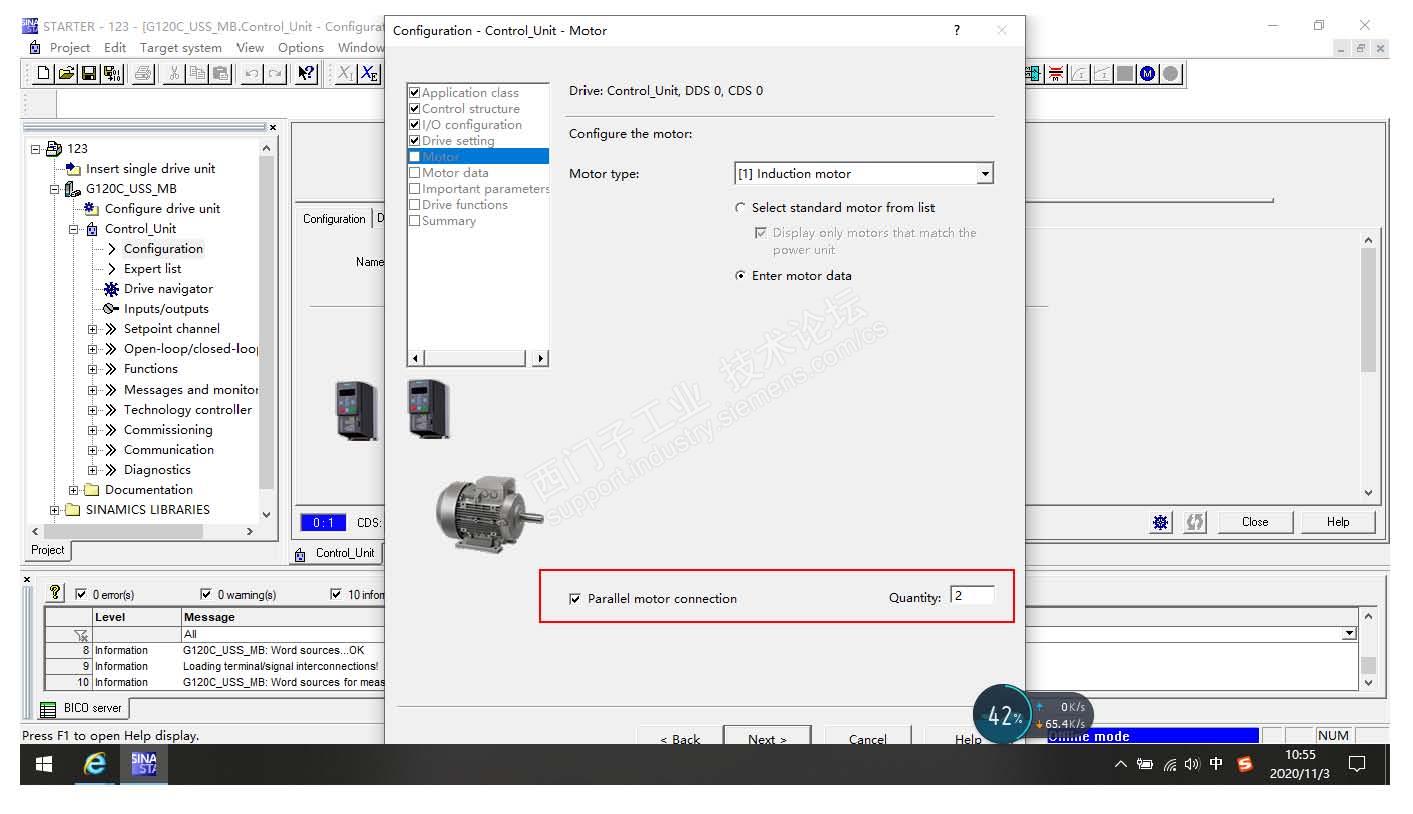The height and width of the screenshot is (814, 1413).
Task: Collapse the Control_Unit tree node
Action: tap(74, 229)
